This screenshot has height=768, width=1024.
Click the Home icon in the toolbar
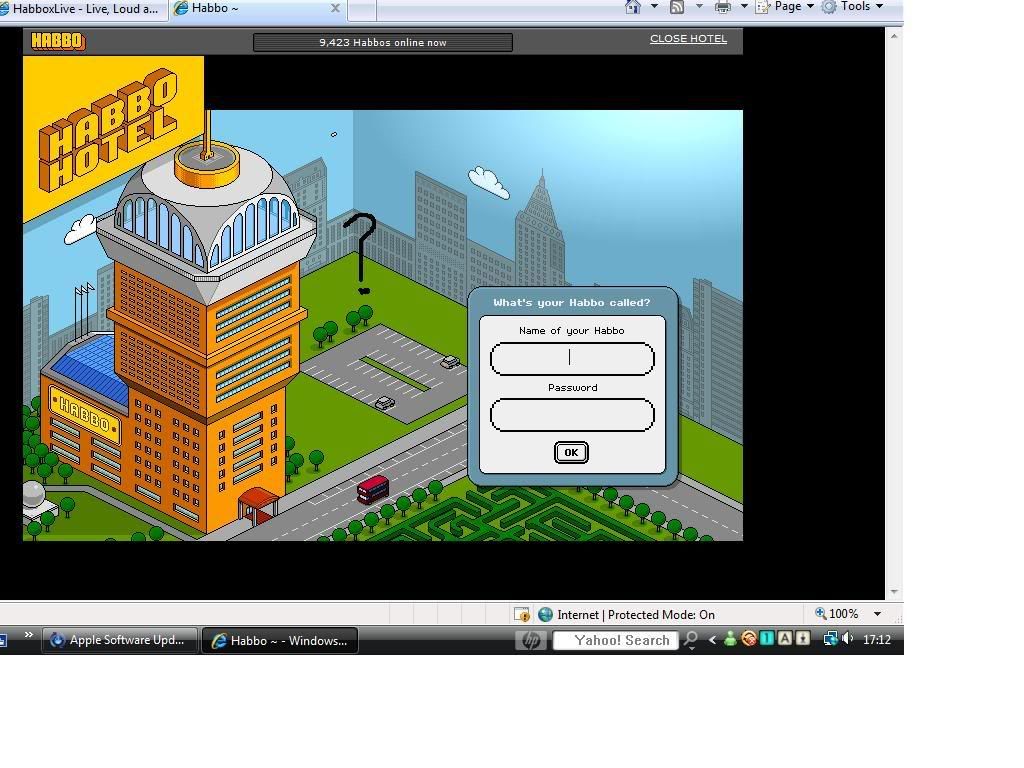(x=632, y=7)
